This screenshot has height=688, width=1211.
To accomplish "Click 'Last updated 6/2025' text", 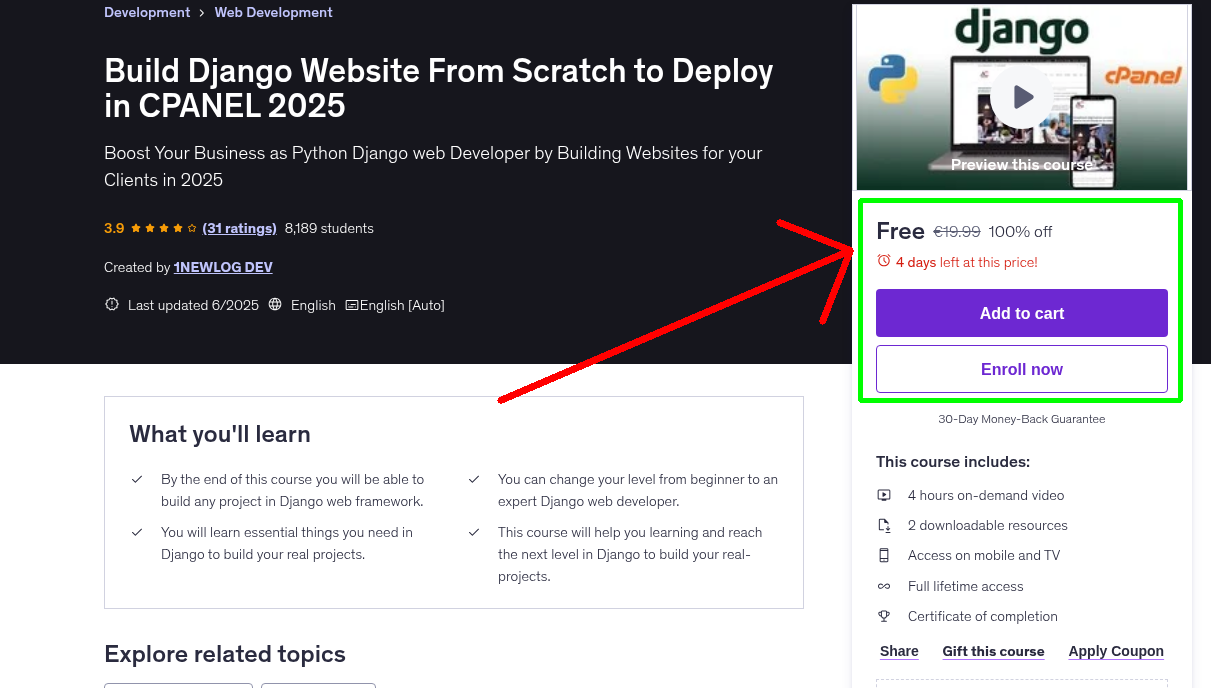I will [x=193, y=305].
